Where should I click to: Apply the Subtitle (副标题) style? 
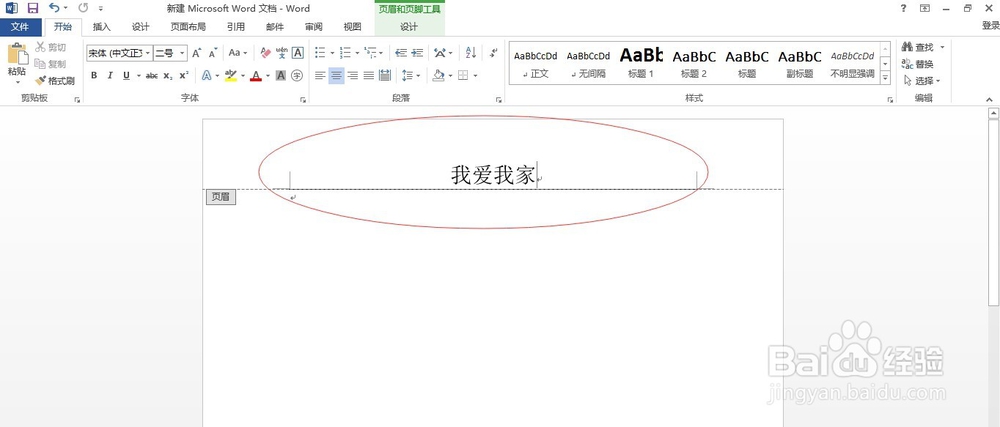(x=800, y=64)
